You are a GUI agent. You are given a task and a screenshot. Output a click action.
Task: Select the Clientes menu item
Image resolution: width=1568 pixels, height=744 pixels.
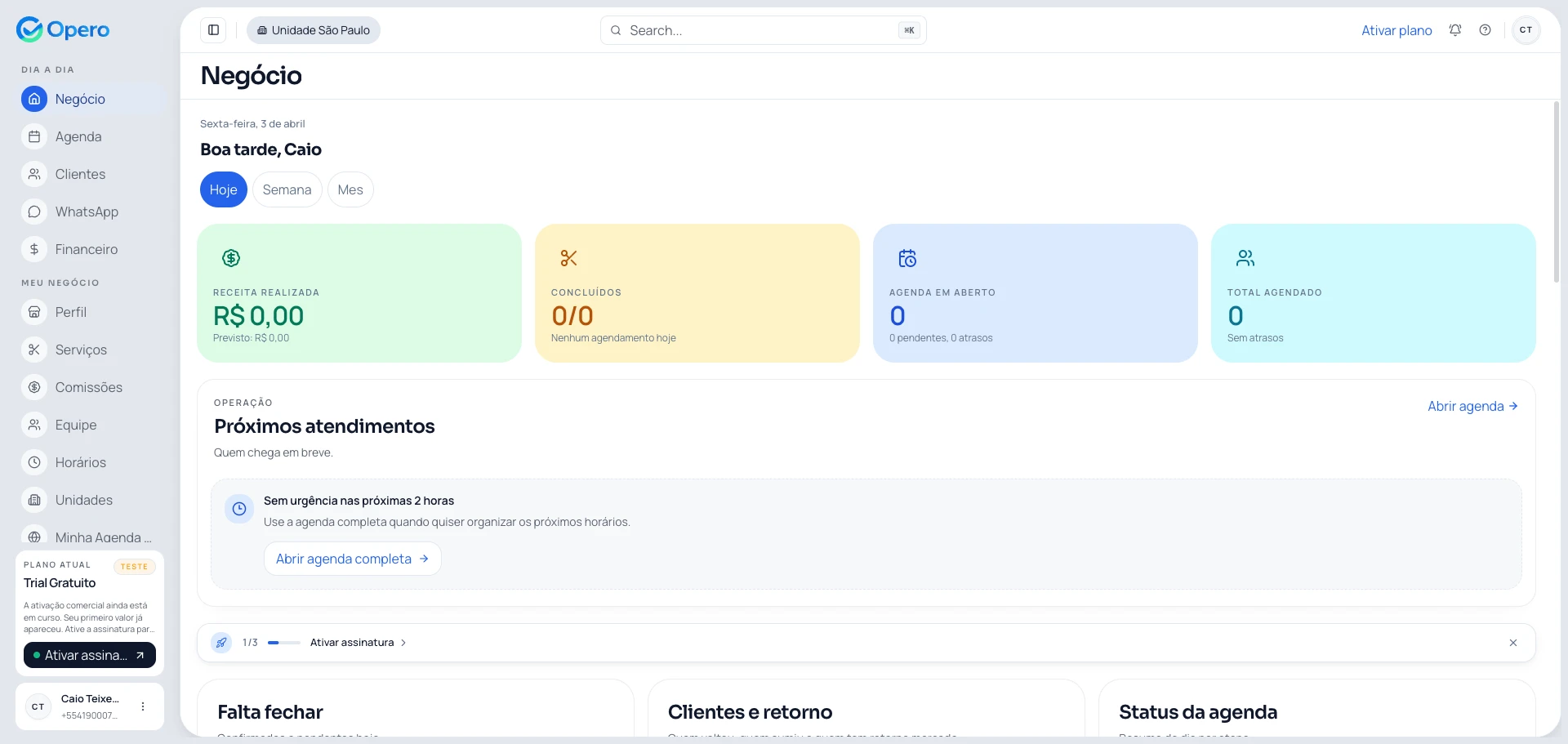[33, 174]
